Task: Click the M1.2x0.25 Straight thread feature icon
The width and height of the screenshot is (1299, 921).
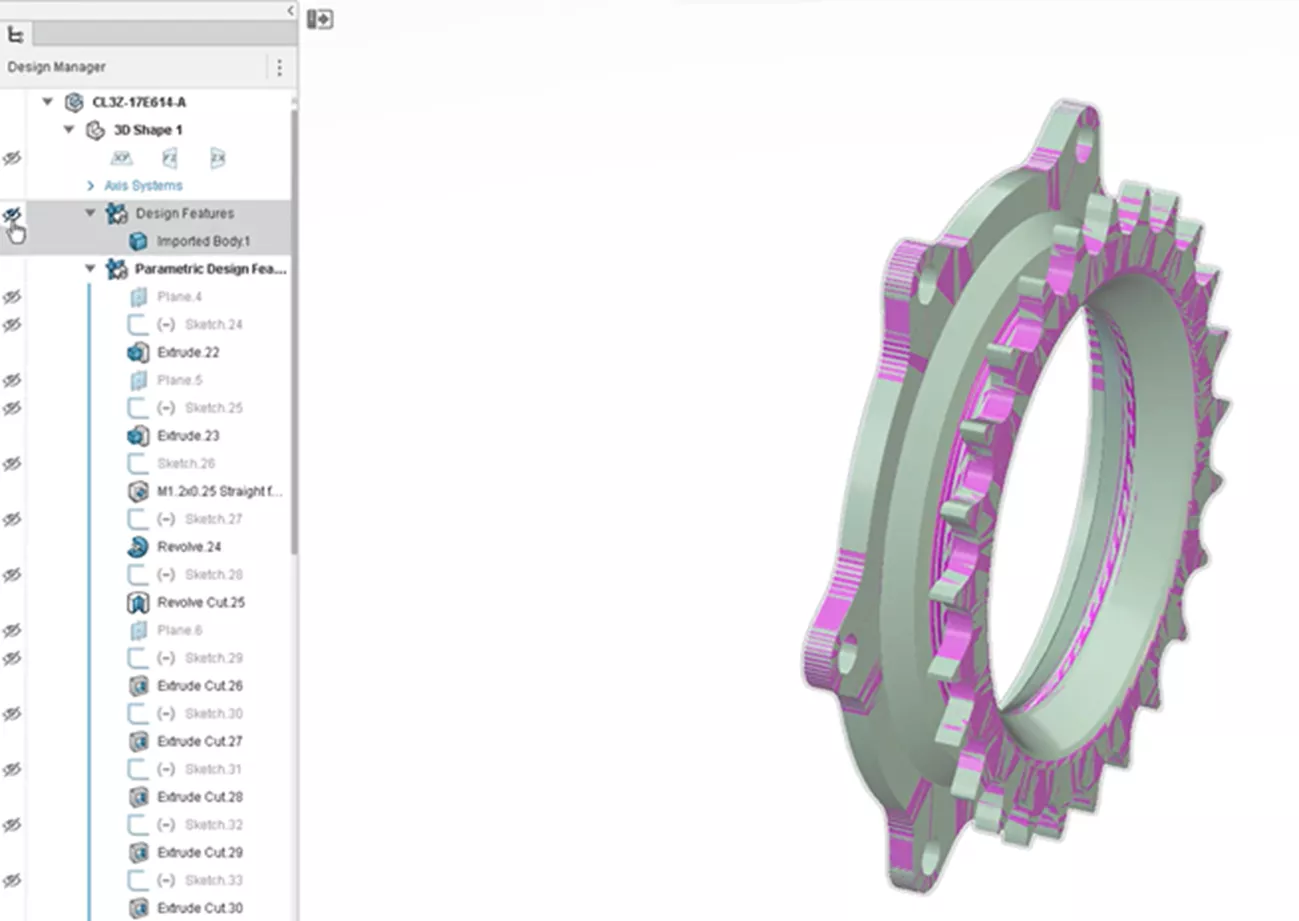Action: click(137, 491)
